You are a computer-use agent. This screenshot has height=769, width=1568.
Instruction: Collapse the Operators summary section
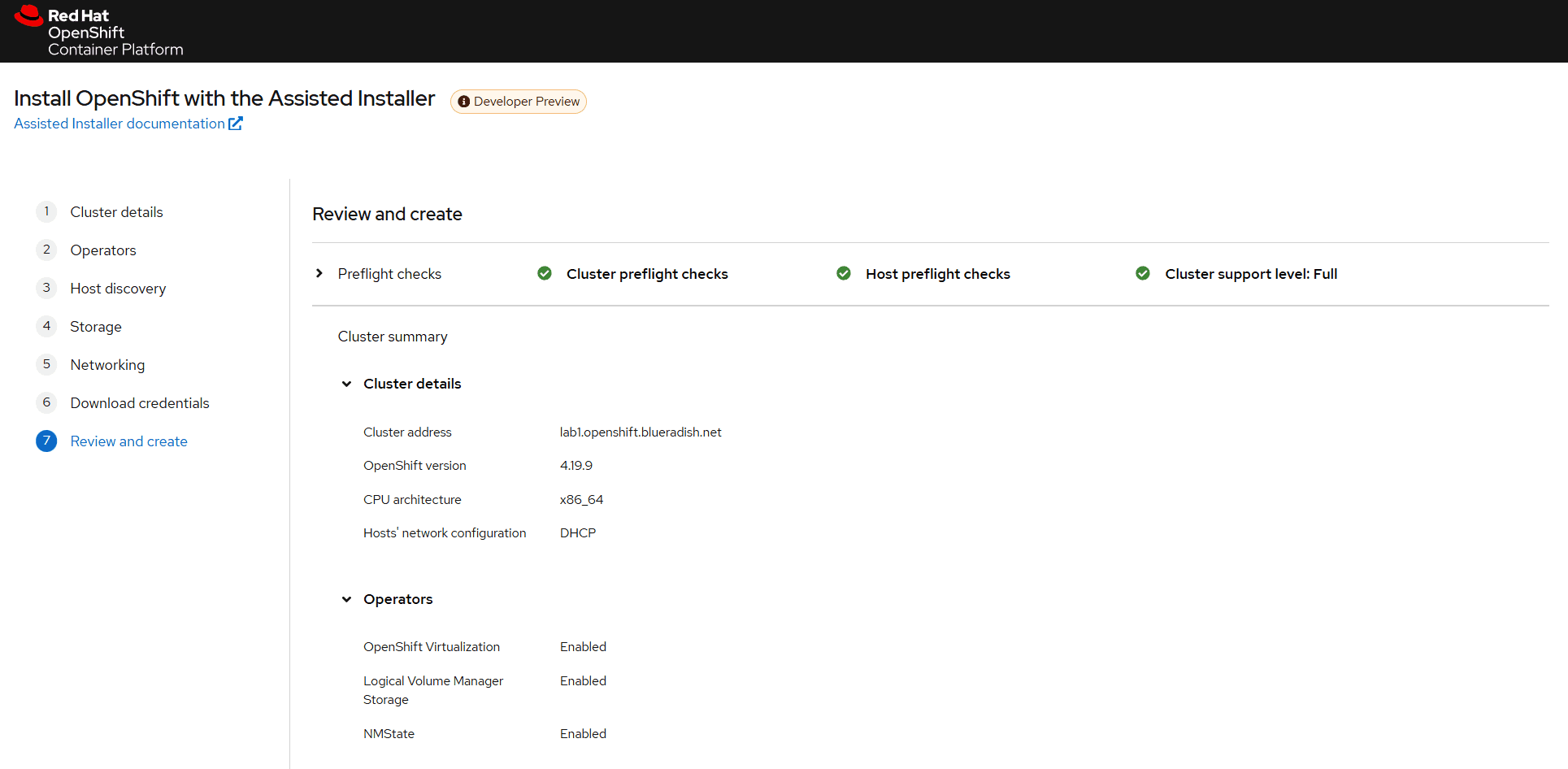[x=346, y=599]
